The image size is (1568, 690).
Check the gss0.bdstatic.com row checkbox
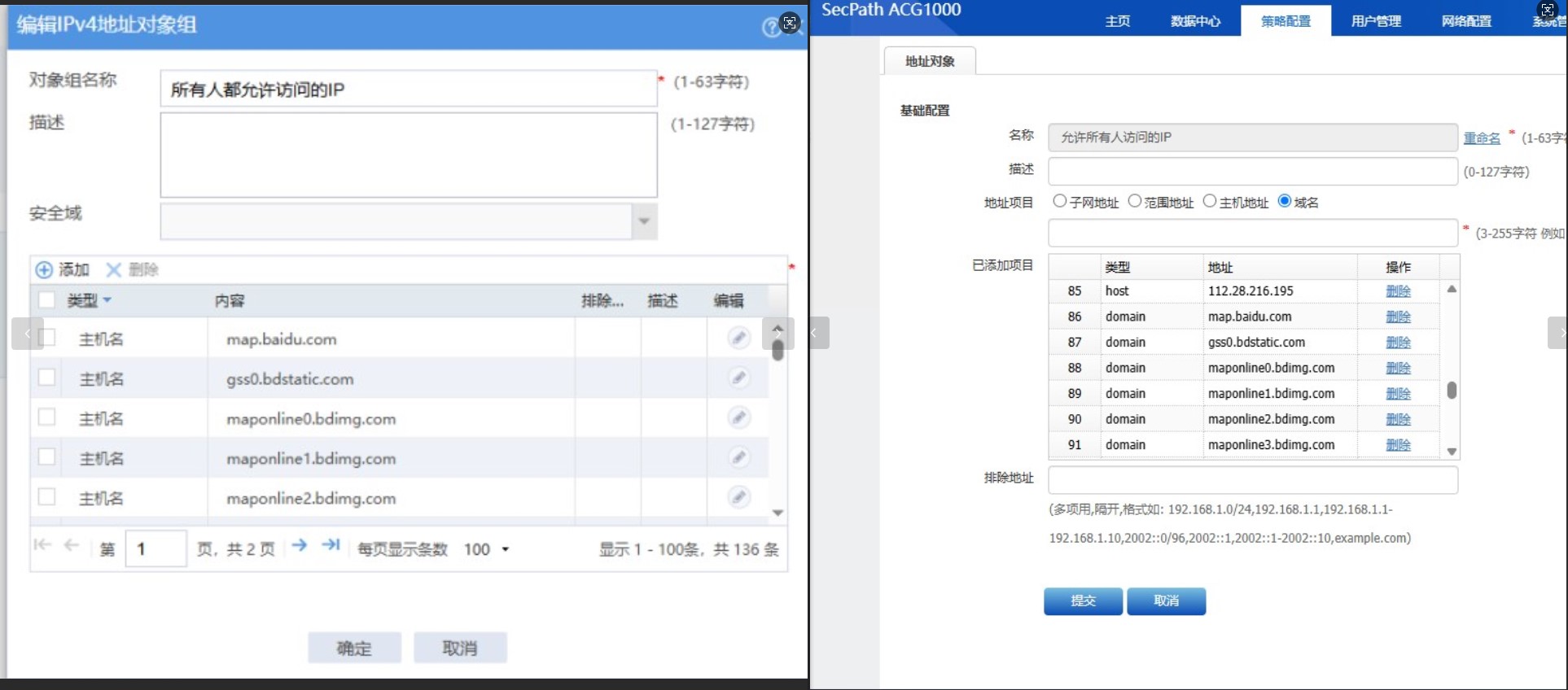click(46, 378)
